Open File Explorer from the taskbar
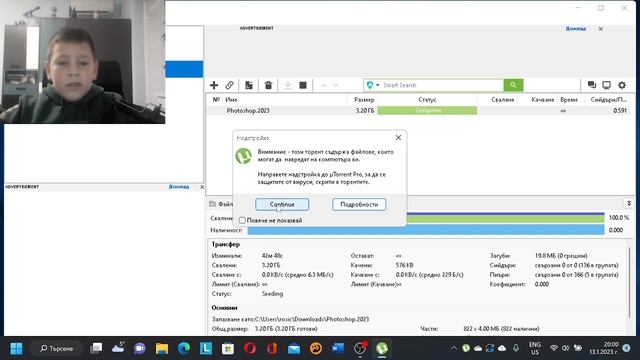Screen dimensions: 640x360 tap(162, 348)
